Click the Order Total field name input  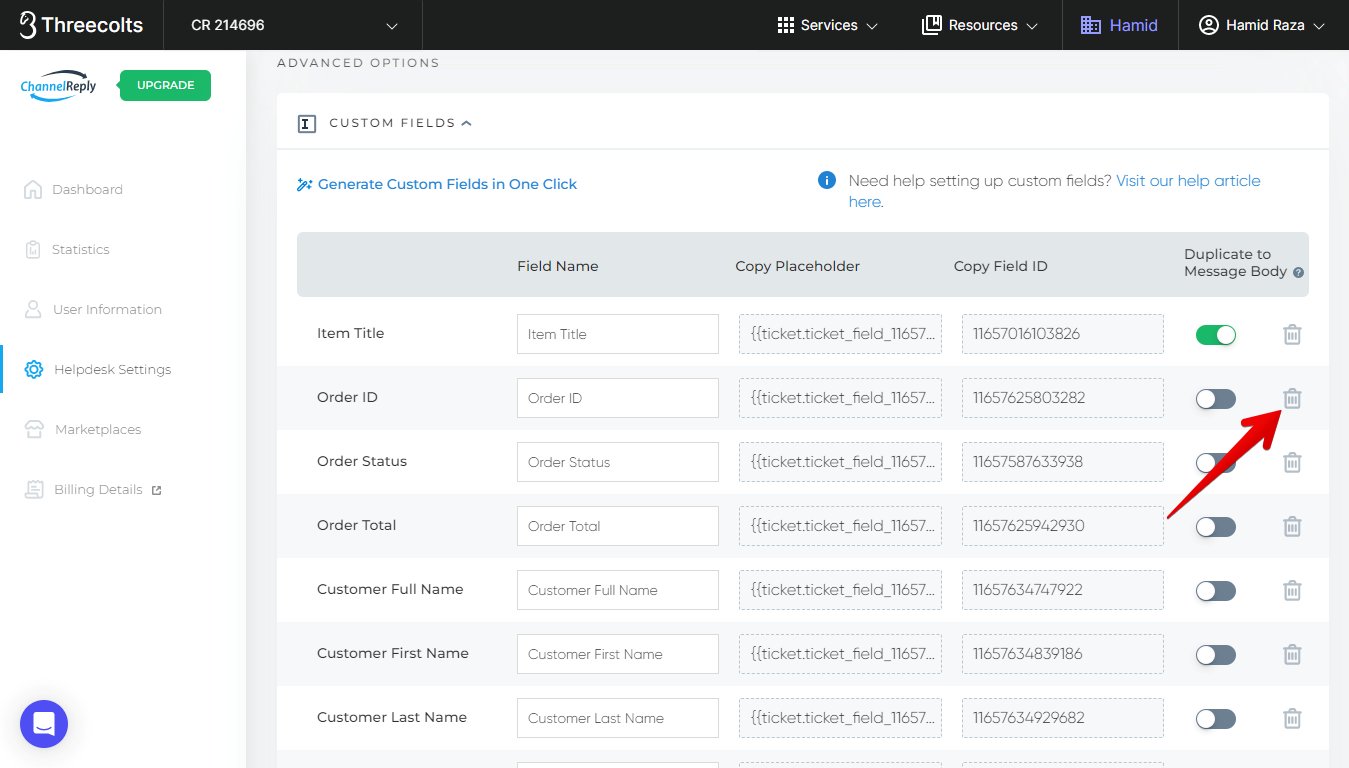(618, 526)
